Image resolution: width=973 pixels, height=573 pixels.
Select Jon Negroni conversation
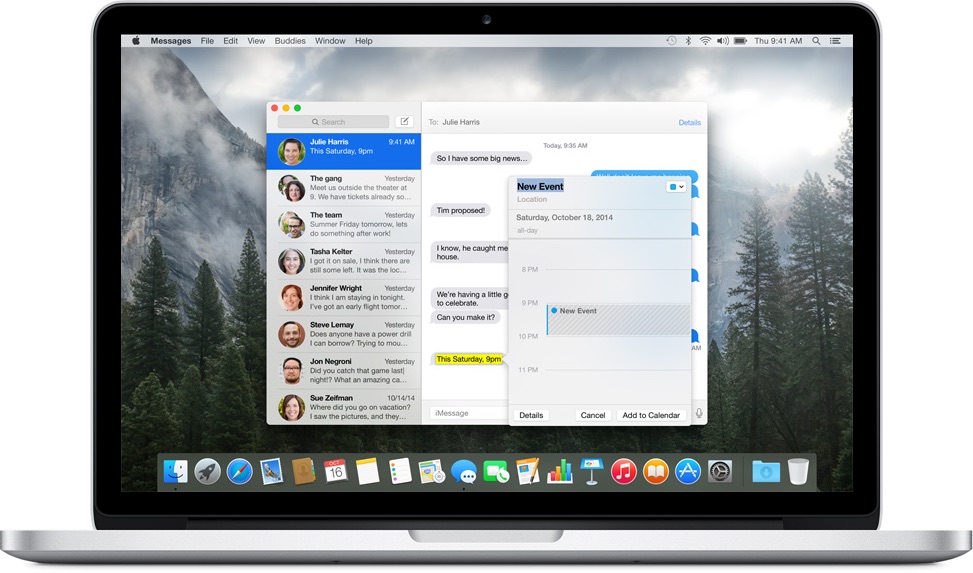[x=344, y=371]
